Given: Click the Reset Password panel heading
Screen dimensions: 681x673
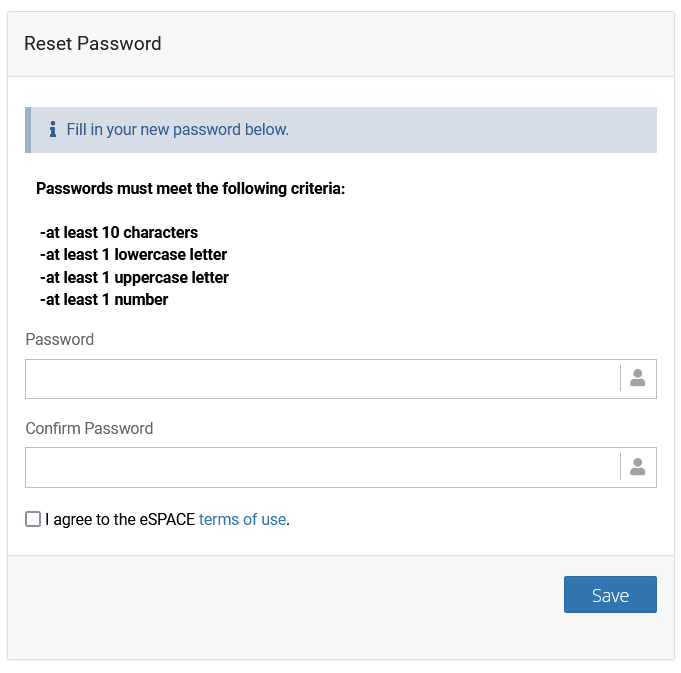Looking at the screenshot, I should click(x=92, y=44).
